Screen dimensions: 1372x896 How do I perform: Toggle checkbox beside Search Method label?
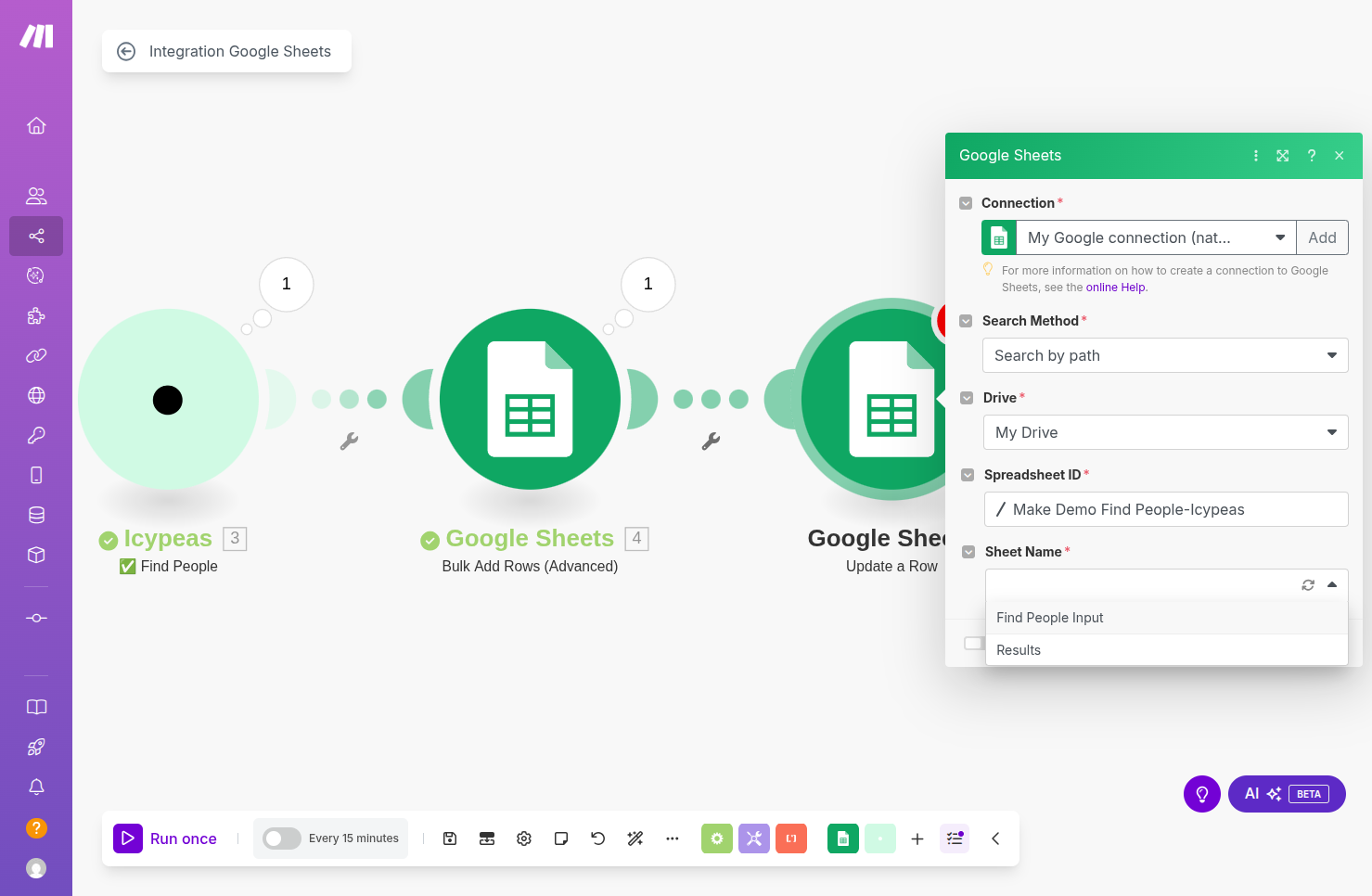click(x=966, y=321)
